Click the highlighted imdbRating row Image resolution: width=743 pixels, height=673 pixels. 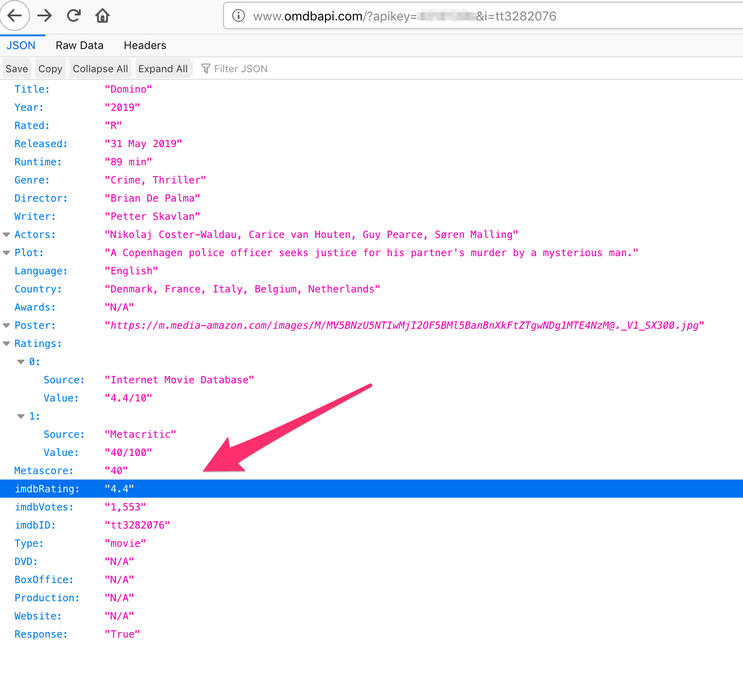[x=372, y=489]
